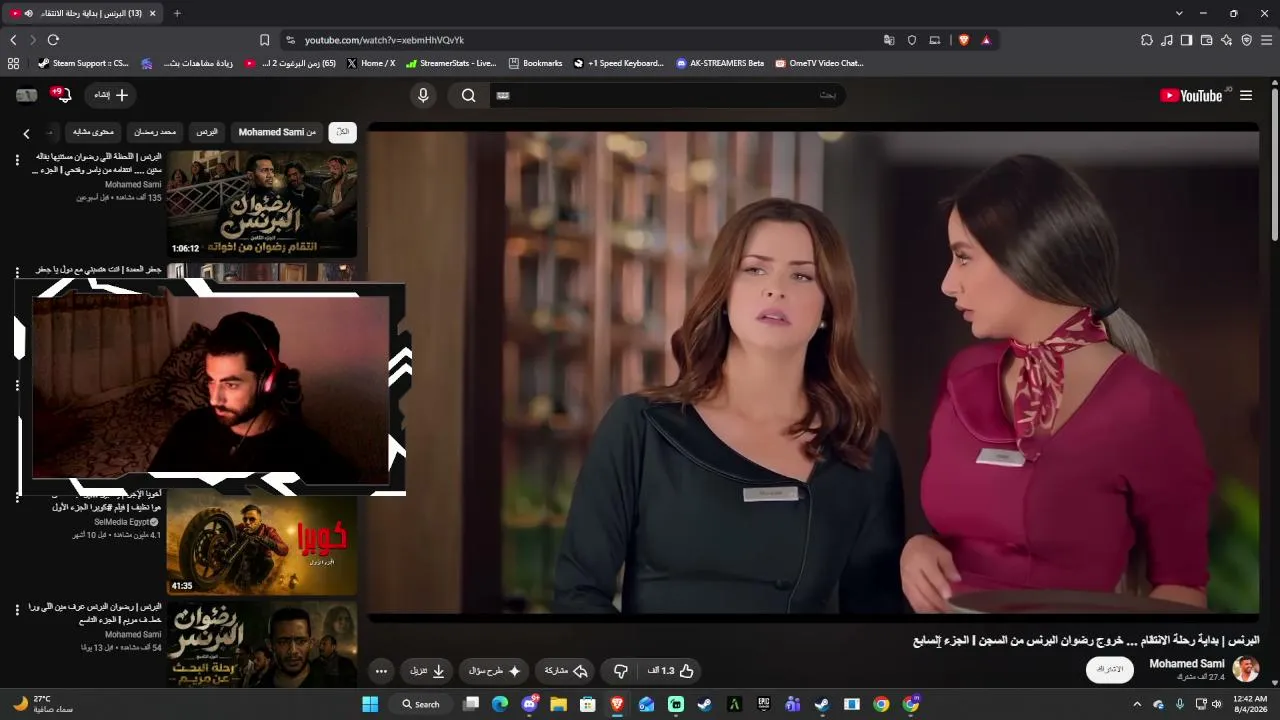Image resolution: width=1280 pixels, height=720 pixels.
Task: Open the apps grid in bookmarks bar
Action: pyautogui.click(x=13, y=63)
